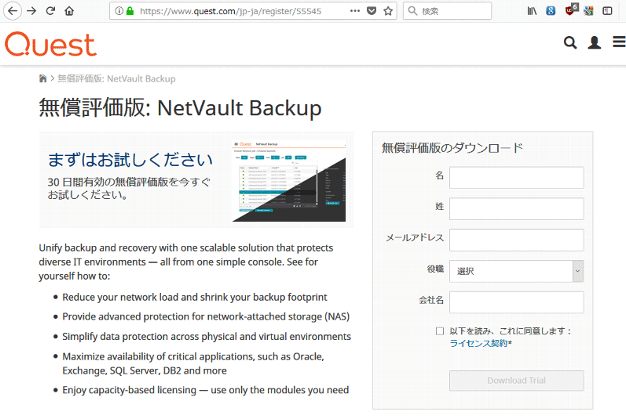Click the NetVault Backup product screenshot thumbnail
Image resolution: width=626 pixels, height=418 pixels.
[289, 180]
